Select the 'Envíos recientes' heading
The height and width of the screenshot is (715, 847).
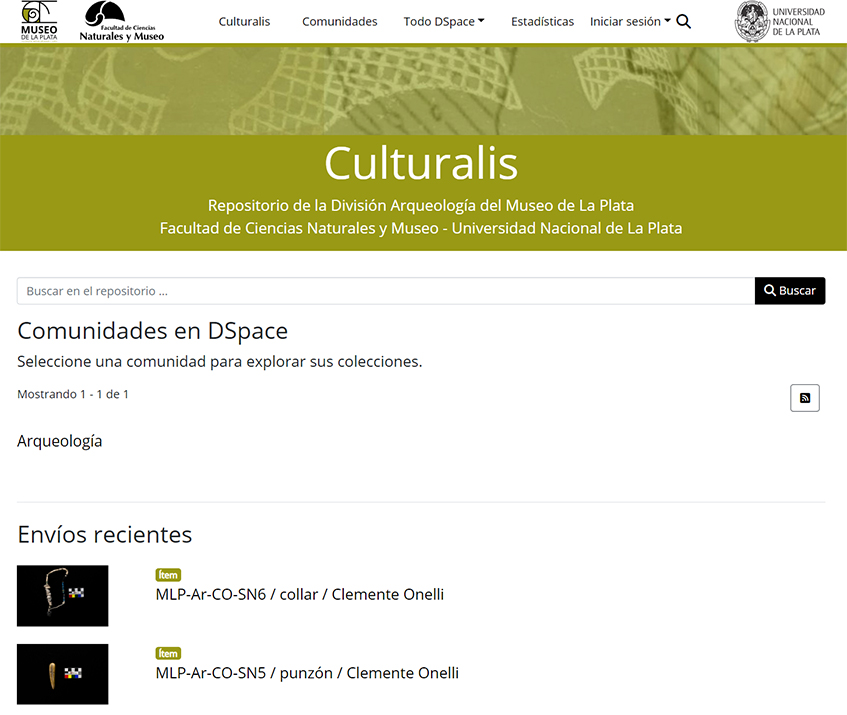(x=105, y=535)
